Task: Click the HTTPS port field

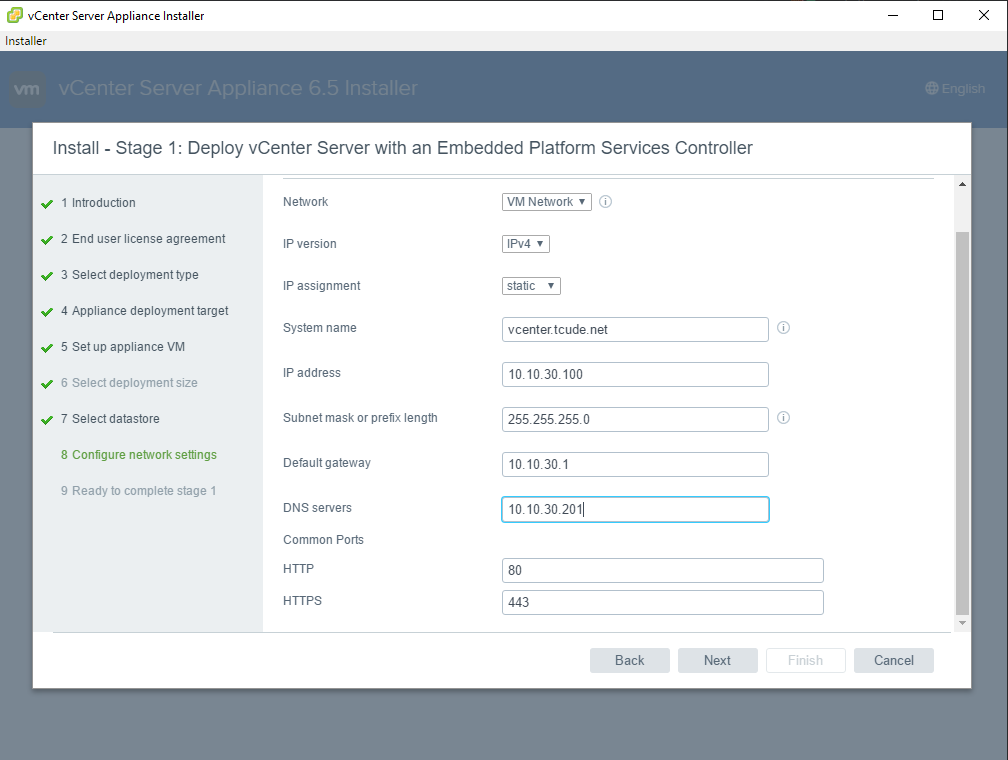Action: [663, 602]
